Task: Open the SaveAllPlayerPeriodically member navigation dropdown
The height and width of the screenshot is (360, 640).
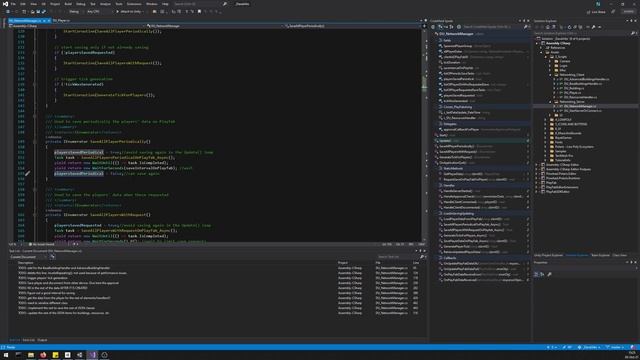Action: [x=352, y=26]
